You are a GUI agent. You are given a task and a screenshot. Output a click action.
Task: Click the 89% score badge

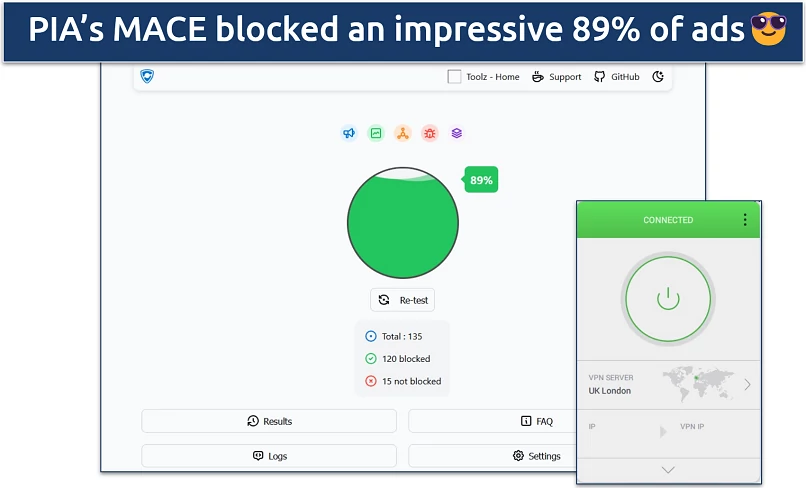481,179
